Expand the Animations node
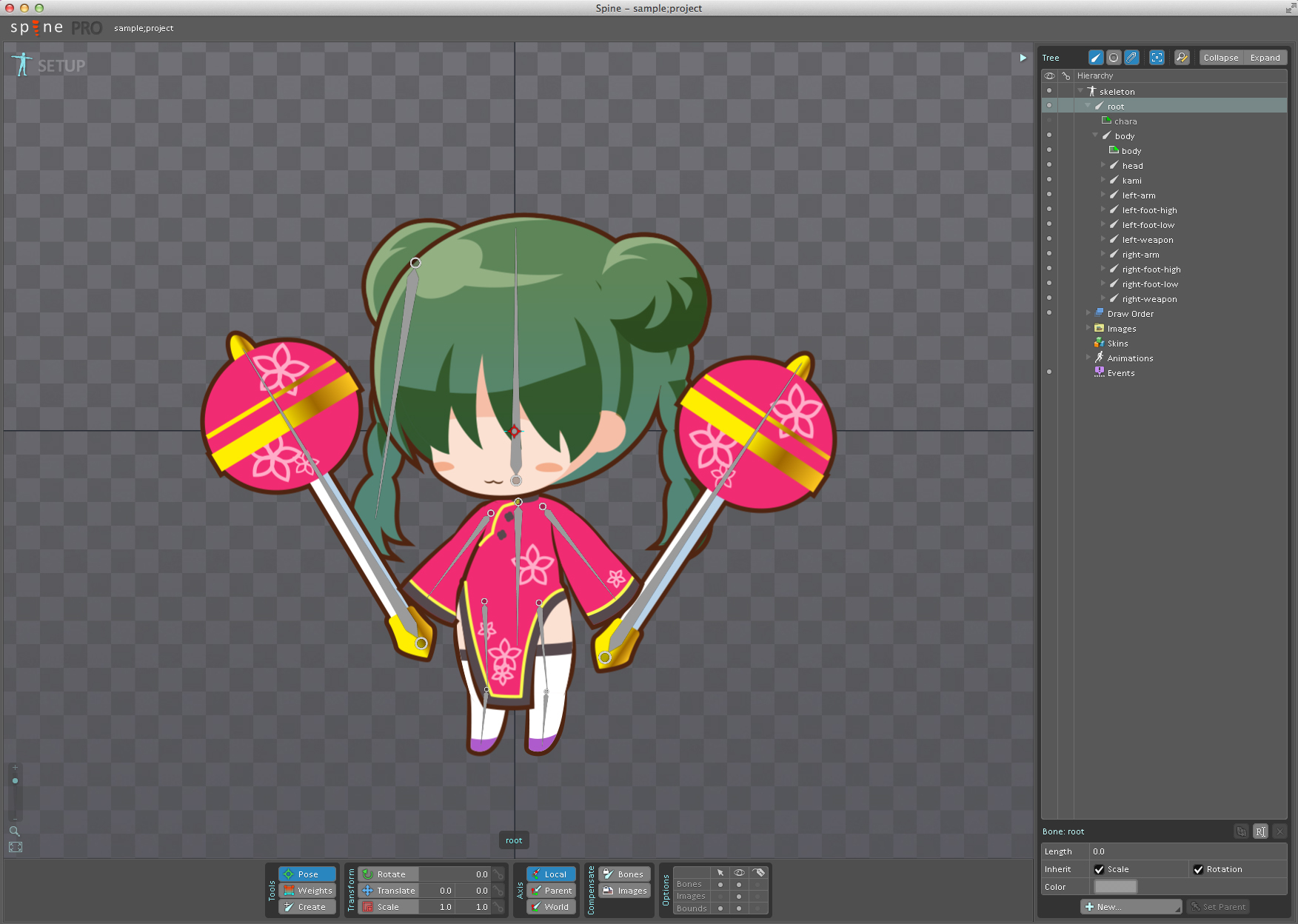 pos(1088,358)
